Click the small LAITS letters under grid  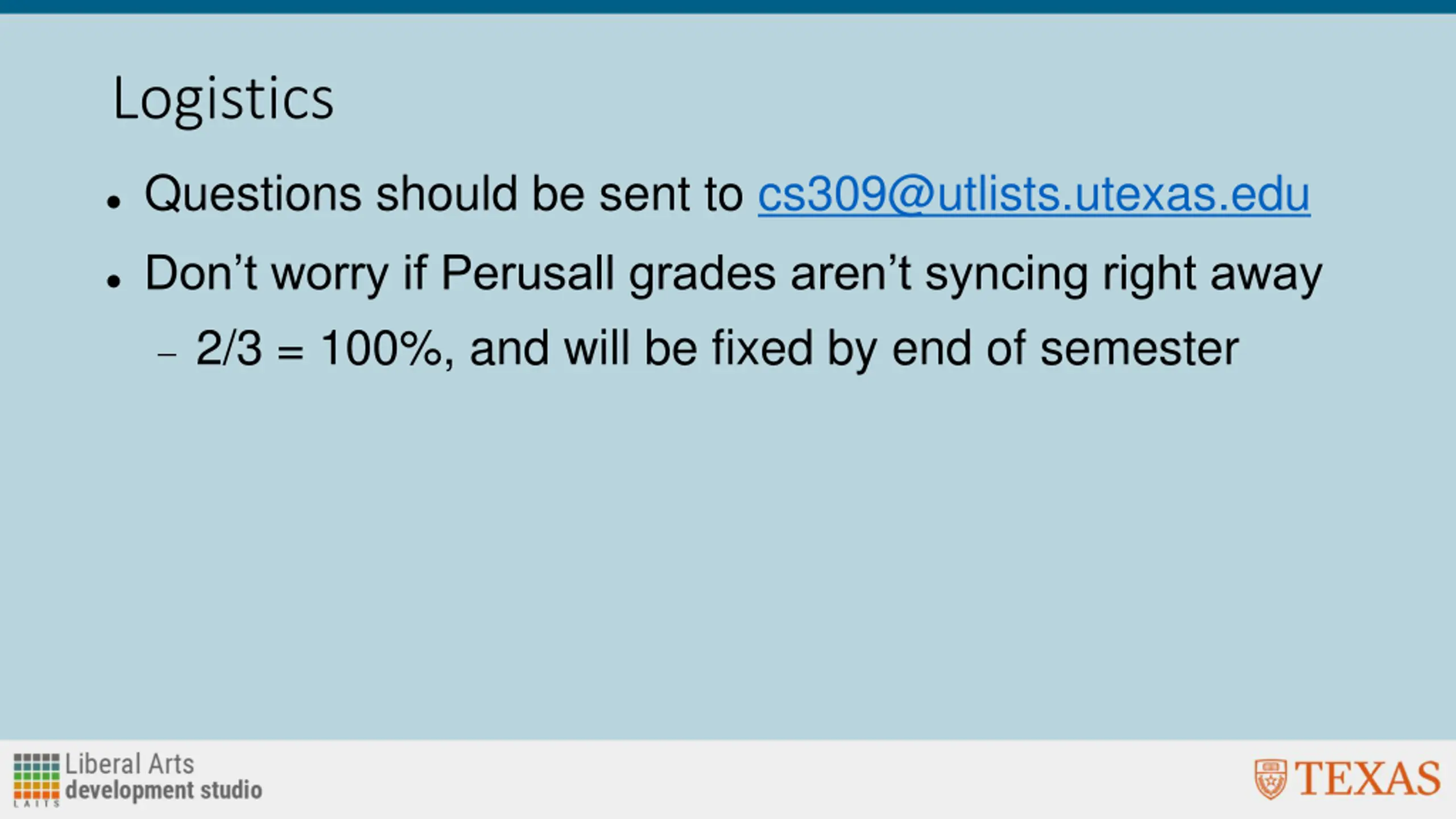(x=36, y=804)
